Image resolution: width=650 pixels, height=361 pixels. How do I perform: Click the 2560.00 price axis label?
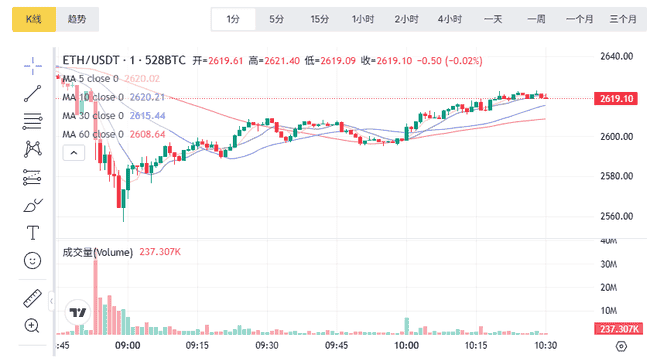(616, 216)
